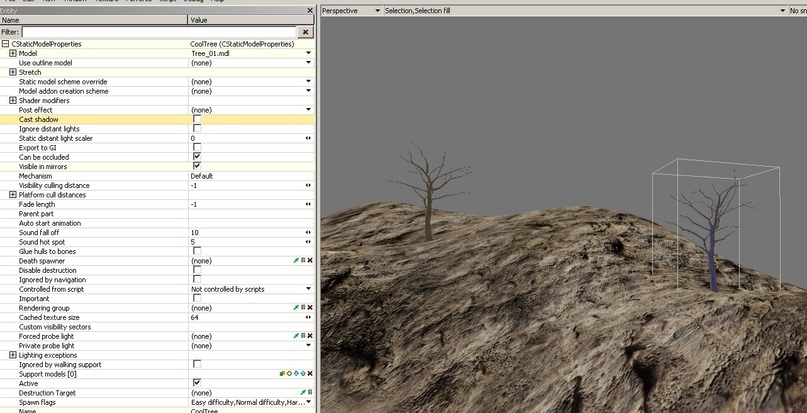Enable the Ignore distant lights checkbox
This screenshot has width=807, height=413.
point(197,129)
